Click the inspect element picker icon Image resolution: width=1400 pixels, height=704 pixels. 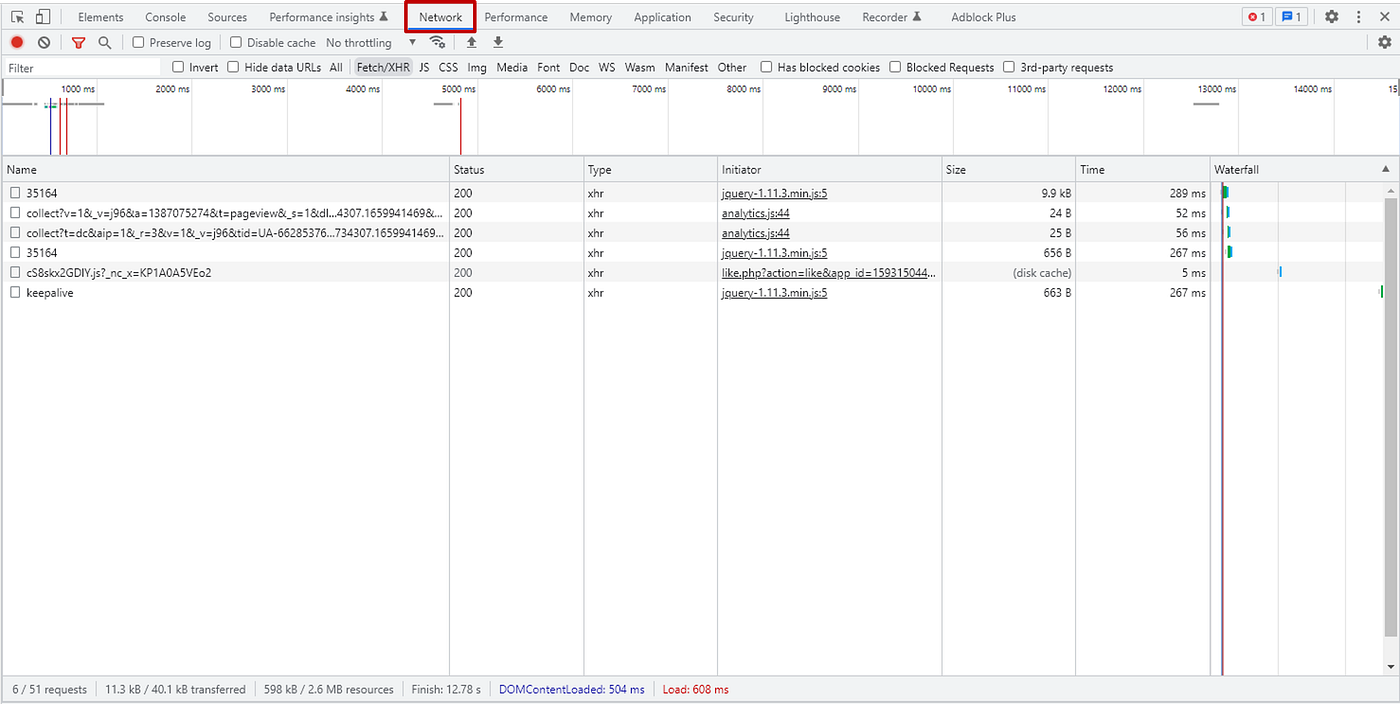click(17, 17)
